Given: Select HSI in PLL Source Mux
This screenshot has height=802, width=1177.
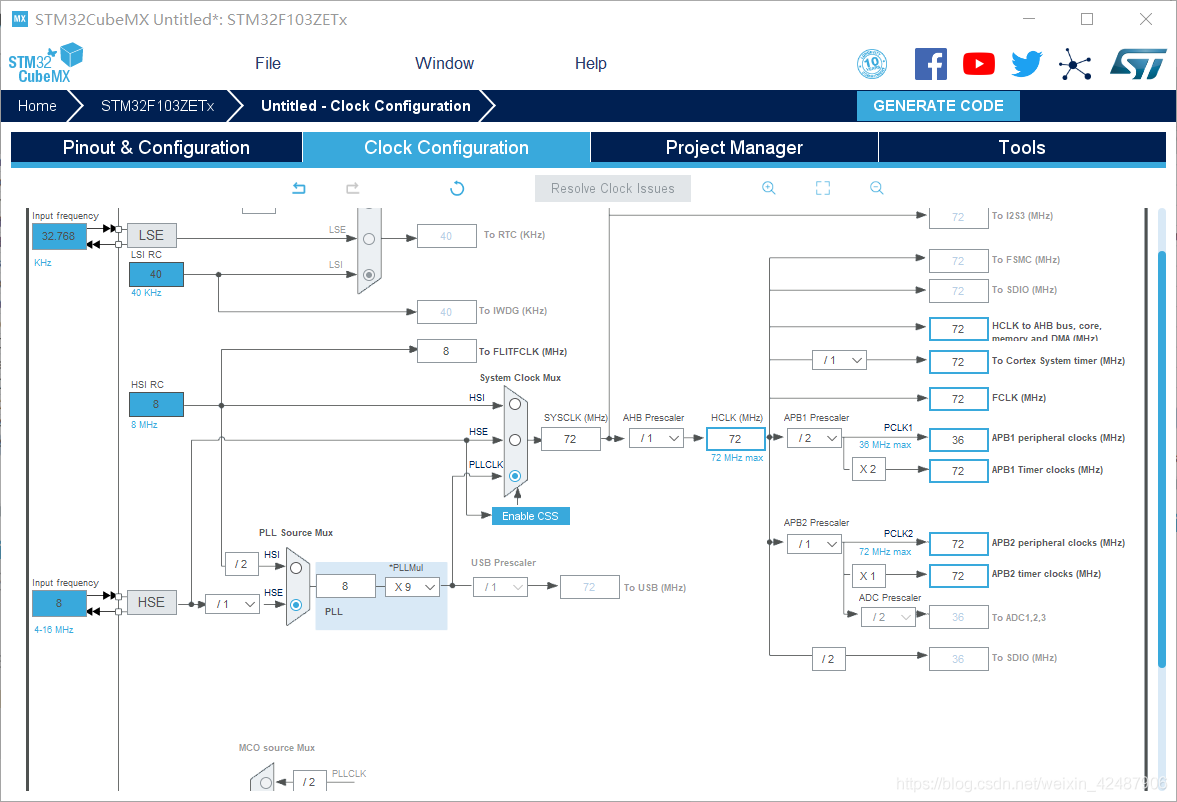Looking at the screenshot, I should (x=295, y=569).
